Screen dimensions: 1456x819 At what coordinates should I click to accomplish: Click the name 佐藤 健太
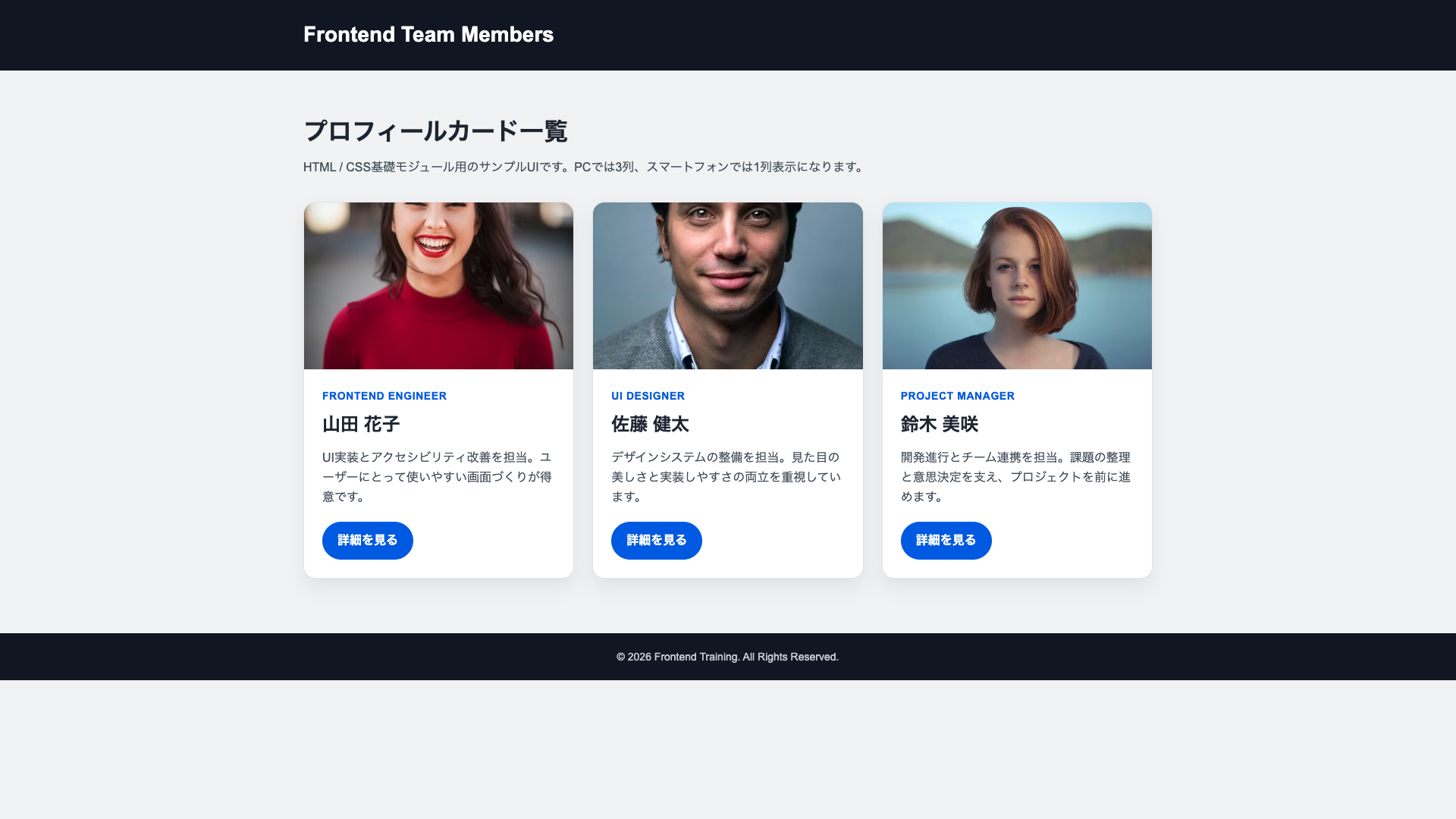[x=650, y=424]
